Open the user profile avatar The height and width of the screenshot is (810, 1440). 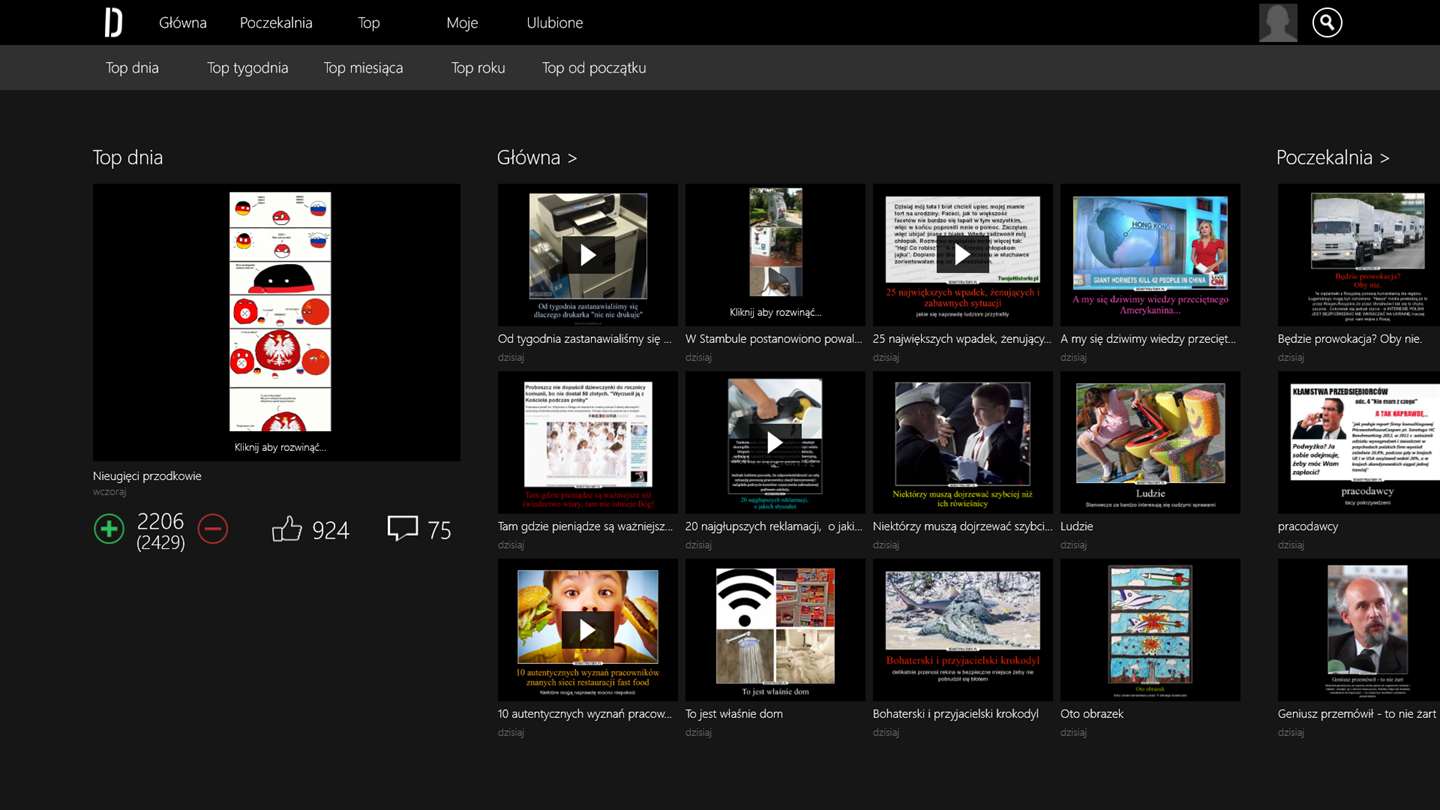coord(1277,22)
